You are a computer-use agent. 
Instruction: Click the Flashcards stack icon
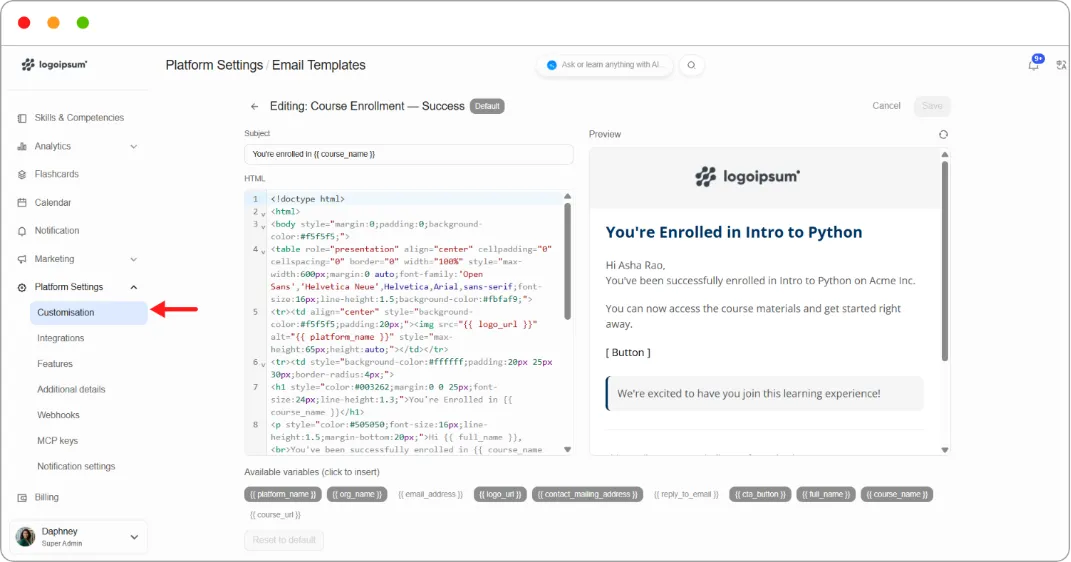click(x=22, y=174)
